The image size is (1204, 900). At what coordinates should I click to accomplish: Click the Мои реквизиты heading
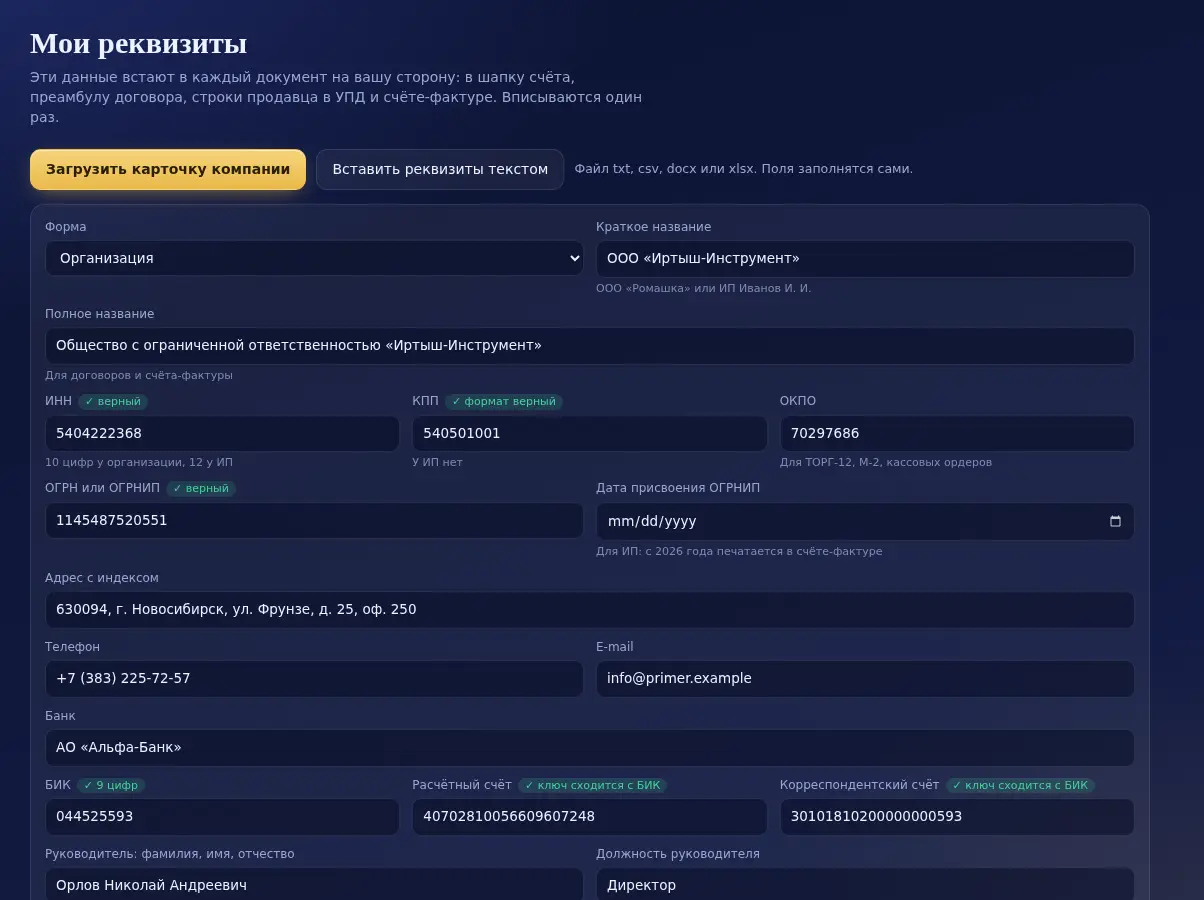(x=138, y=44)
